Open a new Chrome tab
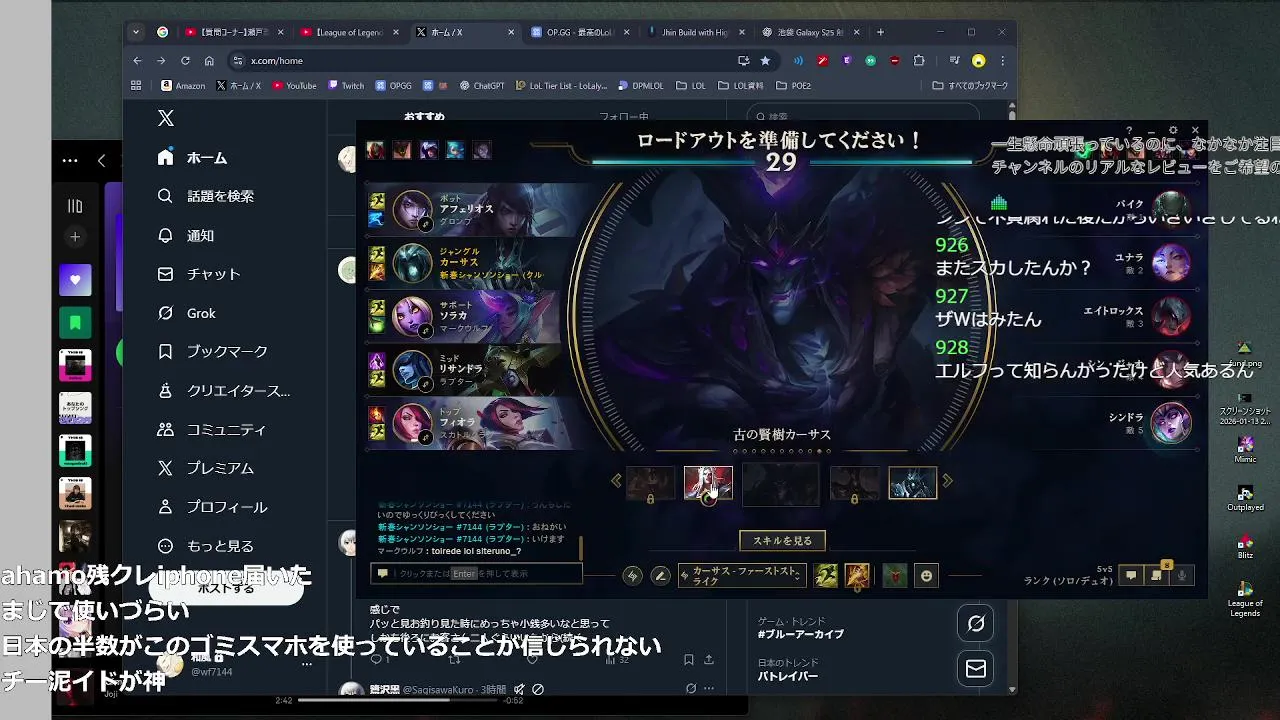 pyautogui.click(x=881, y=32)
